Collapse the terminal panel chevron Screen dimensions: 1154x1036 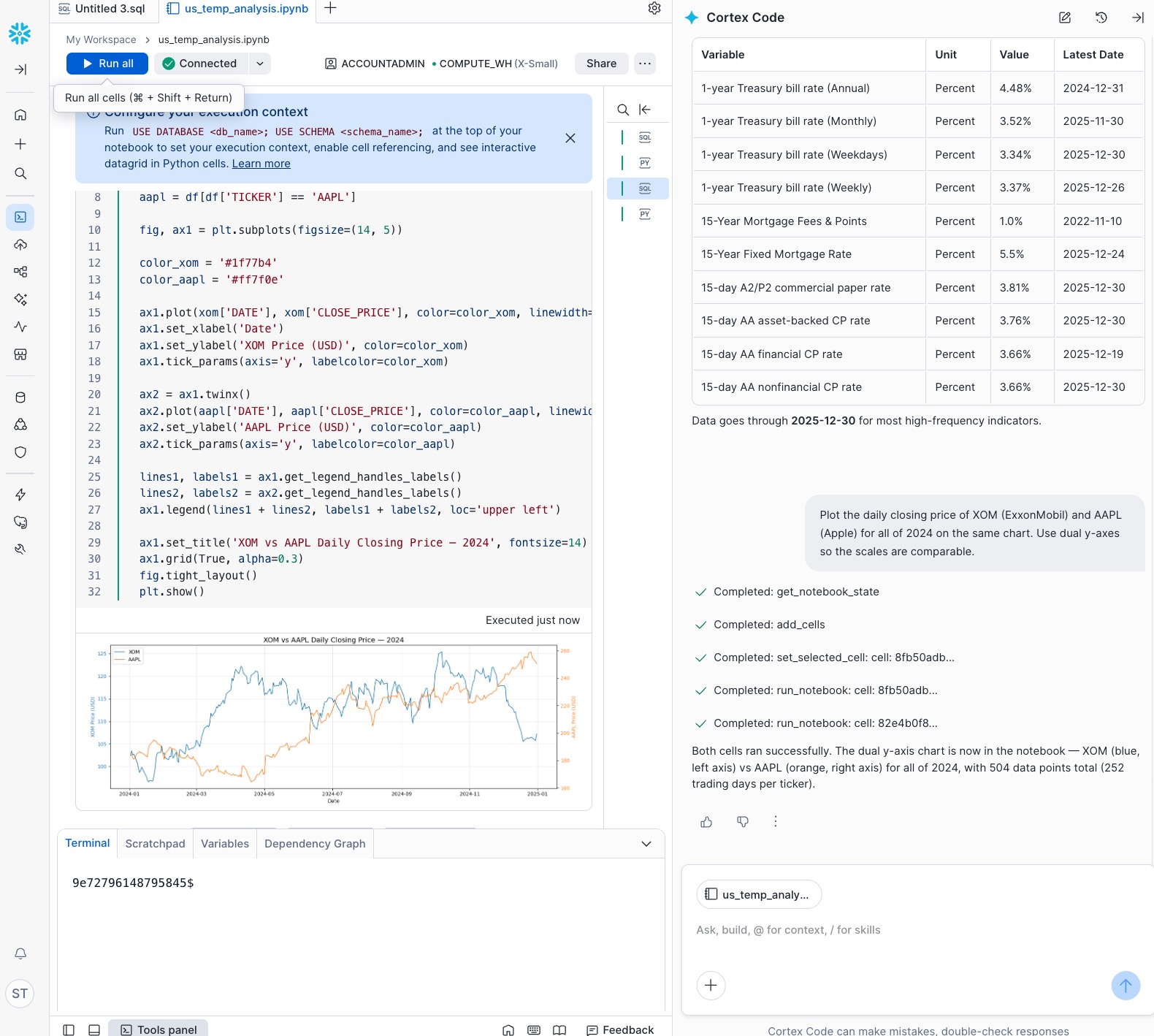click(x=646, y=844)
